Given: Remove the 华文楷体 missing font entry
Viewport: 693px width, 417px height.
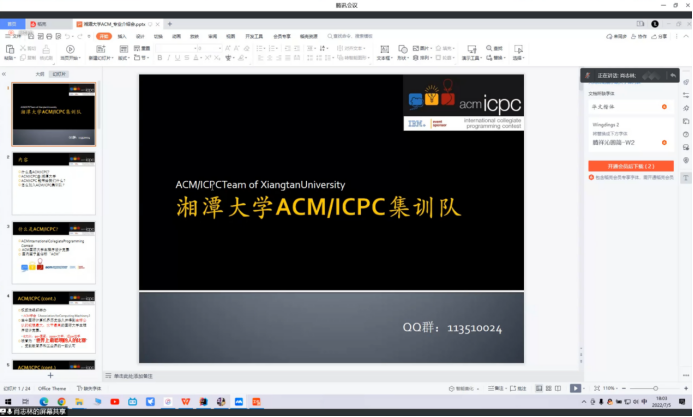Looking at the screenshot, I should point(664,107).
